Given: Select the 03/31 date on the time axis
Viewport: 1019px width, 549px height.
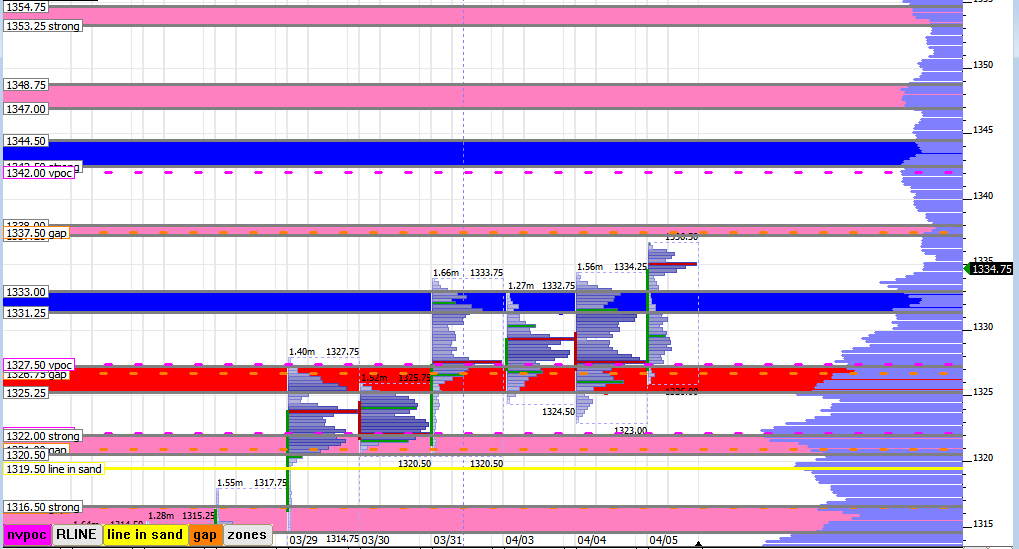Looking at the screenshot, I should coord(448,541).
